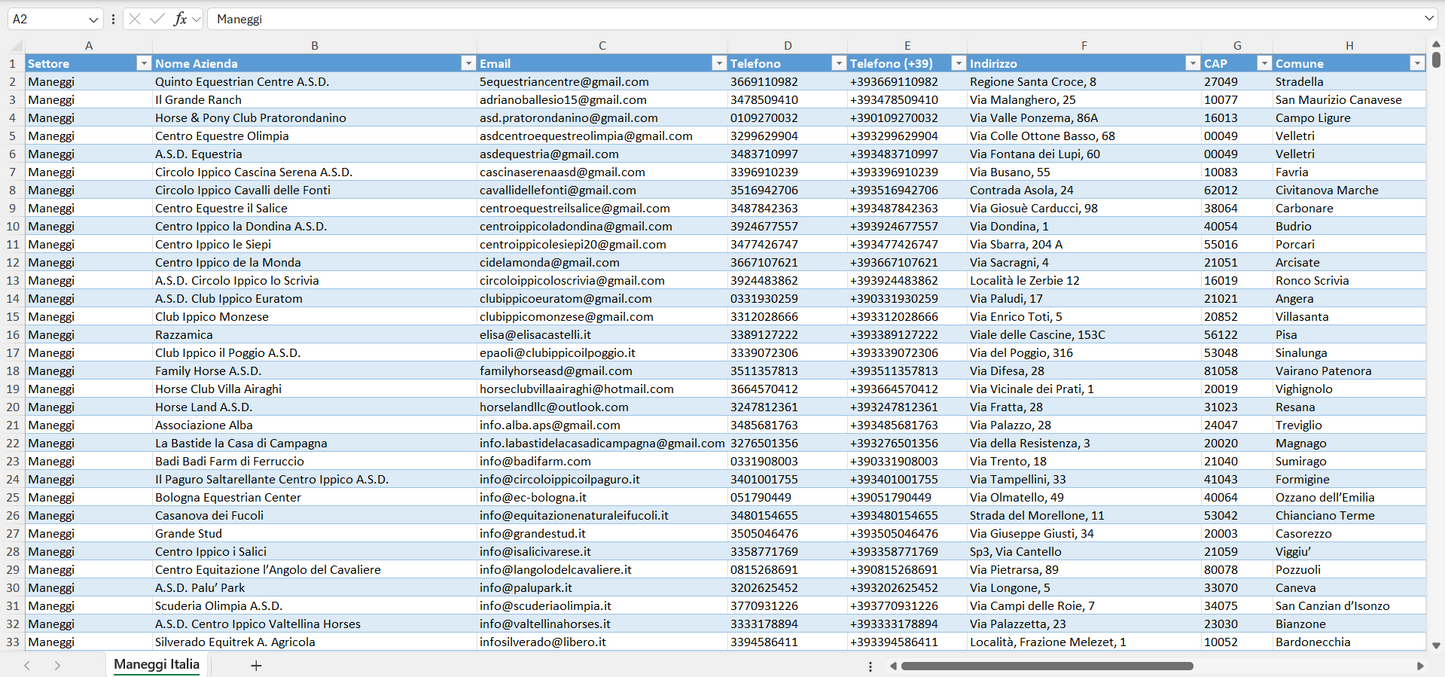Click the horizontal scrollbar right arrow
Viewport: 1445px width, 677px height.
tap(1420, 666)
